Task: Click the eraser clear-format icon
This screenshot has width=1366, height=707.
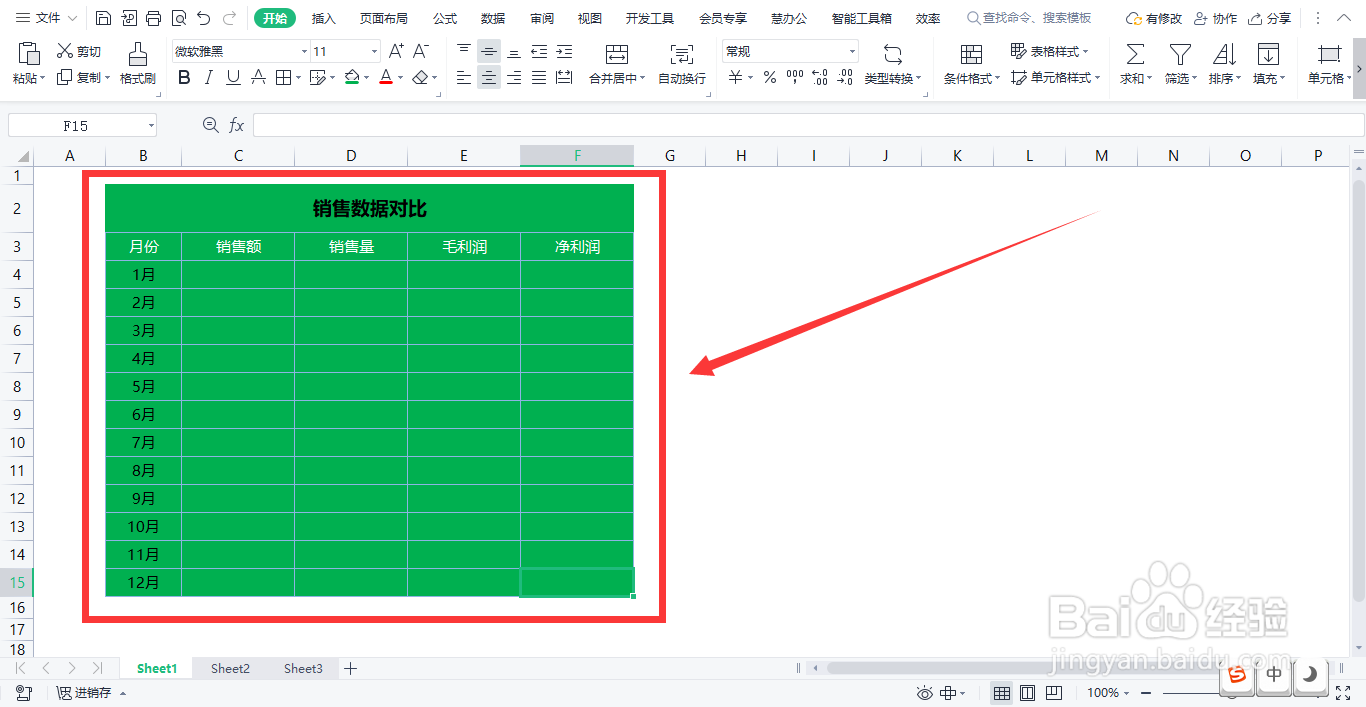Action: coord(421,77)
